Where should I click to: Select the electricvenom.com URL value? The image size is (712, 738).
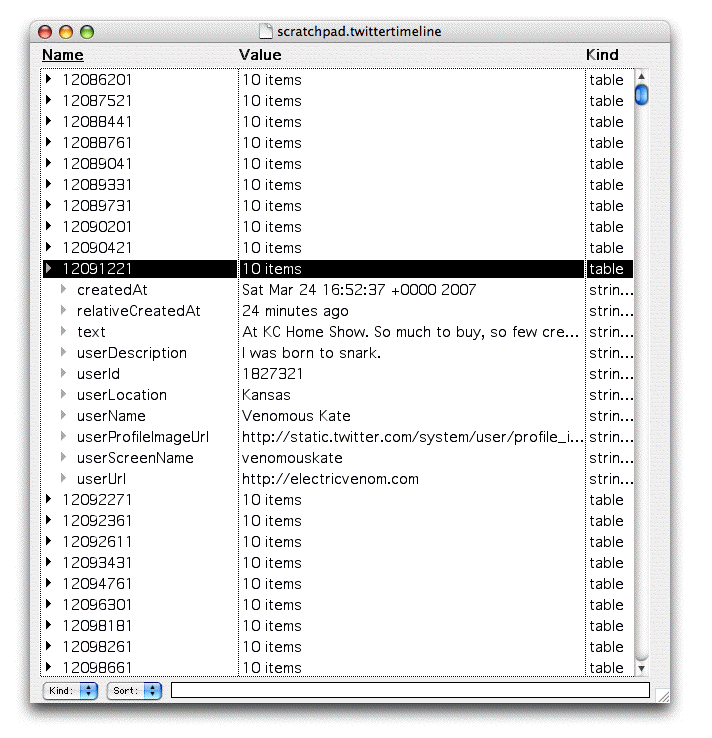click(x=330, y=479)
